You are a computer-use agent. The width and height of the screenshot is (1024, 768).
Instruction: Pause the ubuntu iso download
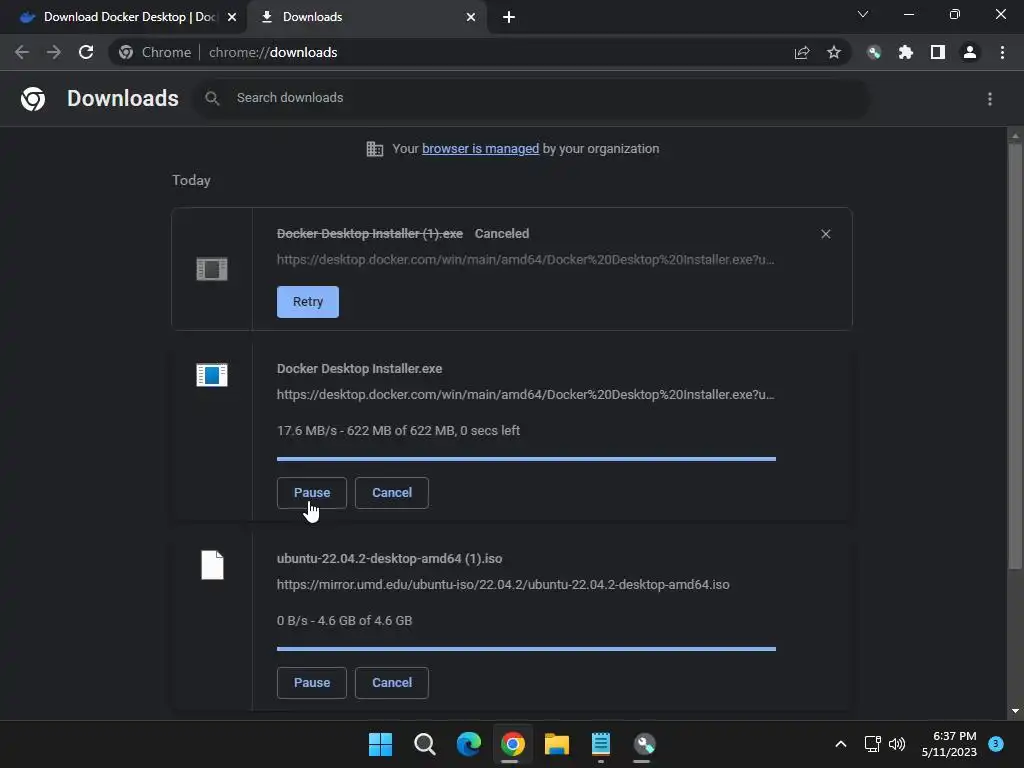[312, 682]
